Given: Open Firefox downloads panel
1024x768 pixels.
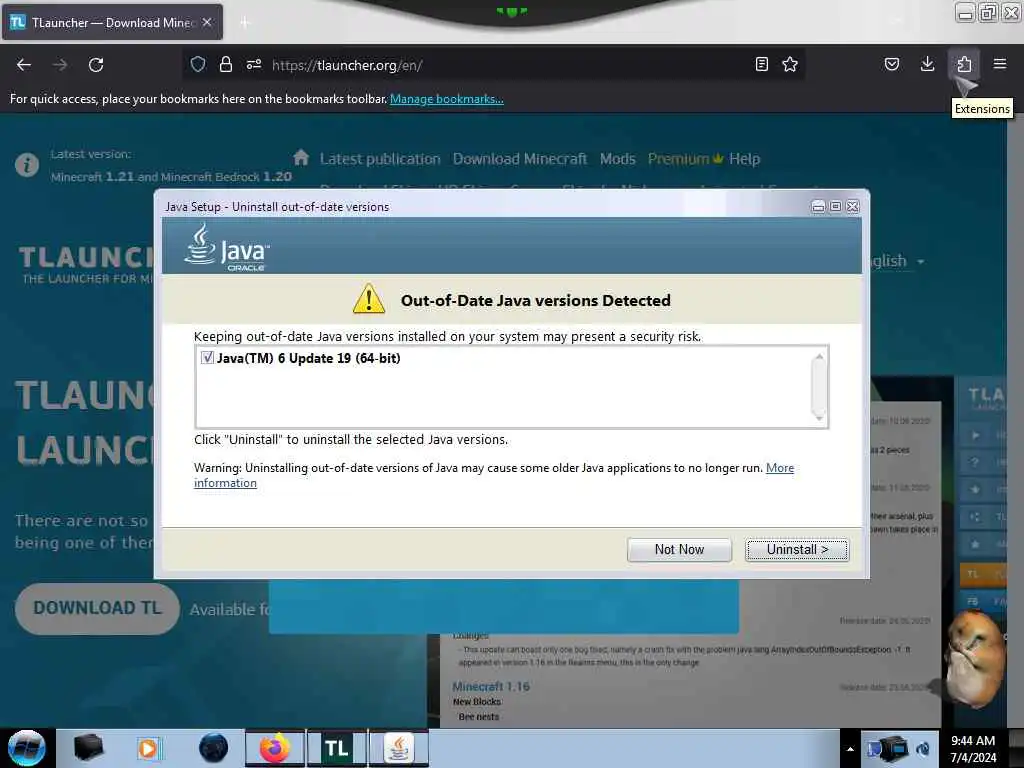Looking at the screenshot, I should [927, 64].
